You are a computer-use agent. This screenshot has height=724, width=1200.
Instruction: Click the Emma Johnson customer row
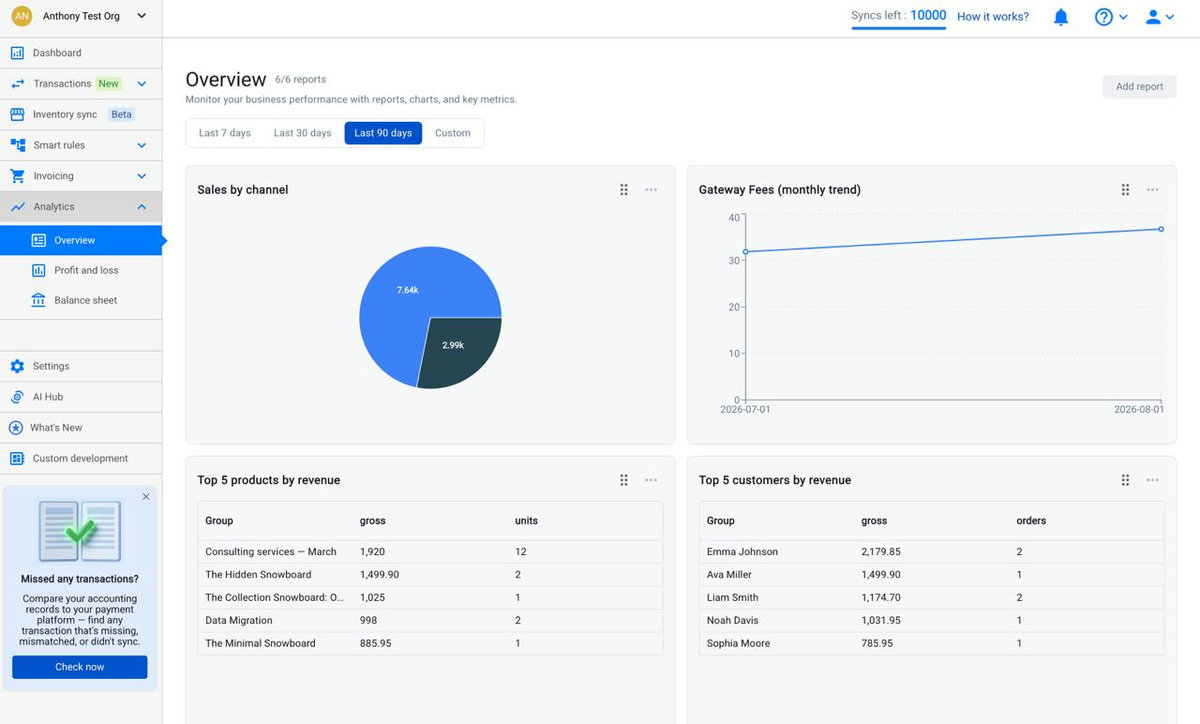click(932, 552)
